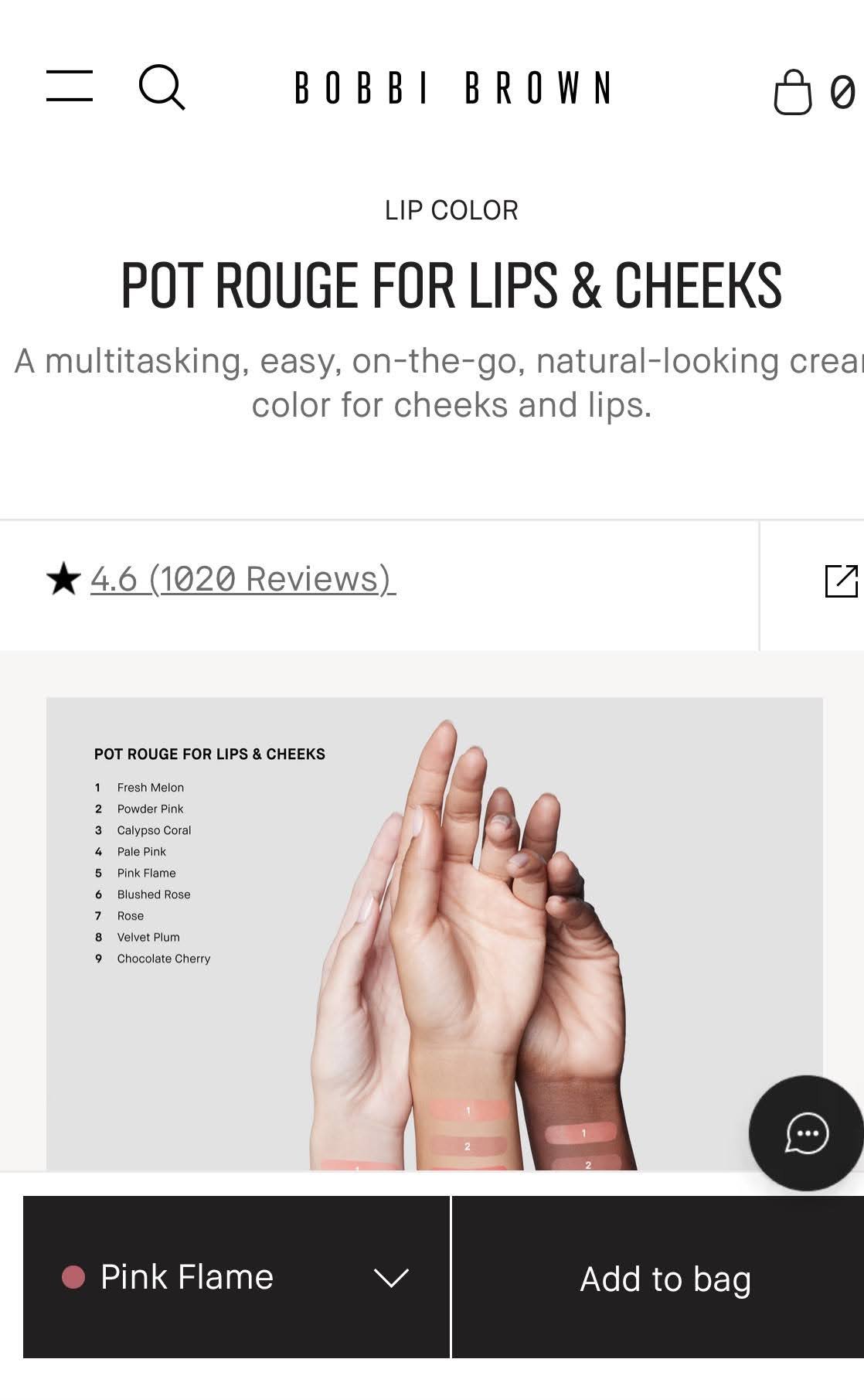Add to bag button
864x1400 pixels.
665,1277
